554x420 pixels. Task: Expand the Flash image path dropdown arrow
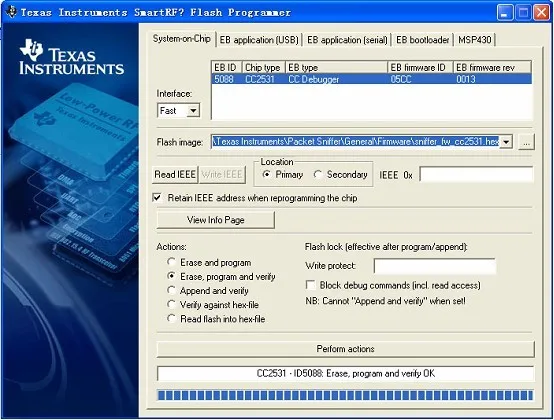[x=506, y=142]
